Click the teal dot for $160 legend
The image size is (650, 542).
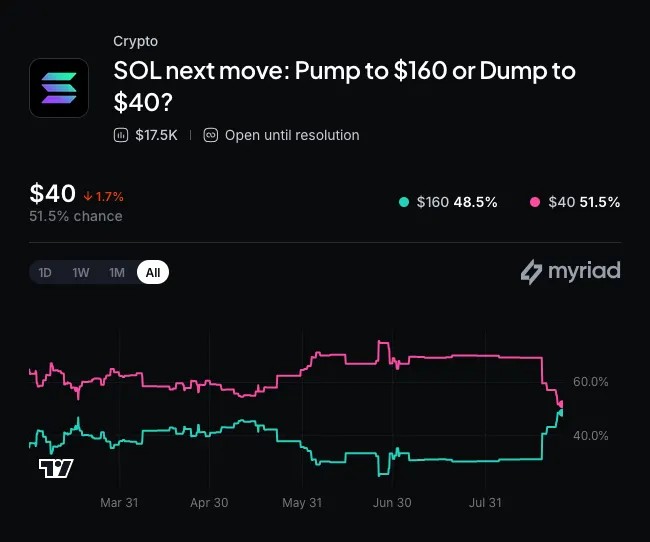click(404, 202)
